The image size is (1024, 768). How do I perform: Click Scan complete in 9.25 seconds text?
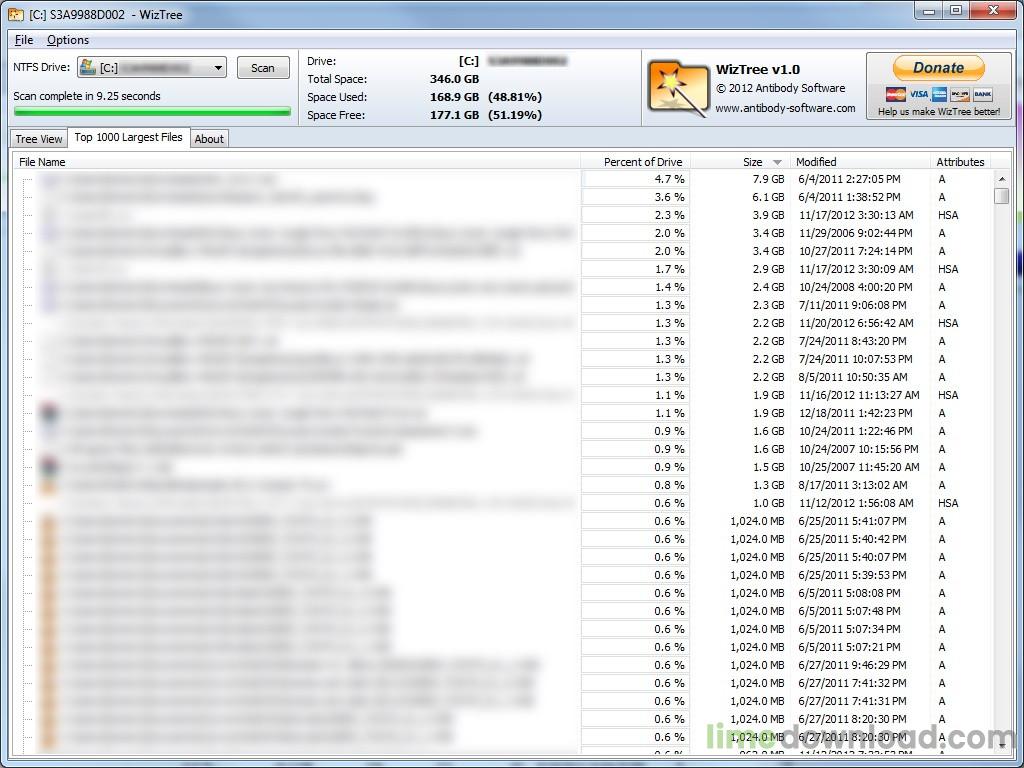87,96
